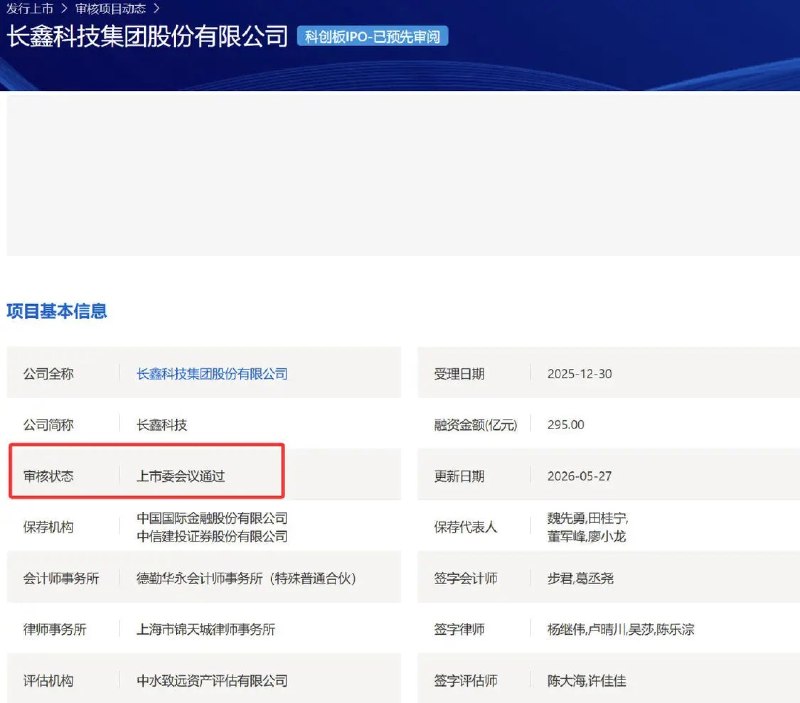This screenshot has width=800, height=703.
Task: Select 中水致远资产评估有限公司 value
Action: [x=212, y=681]
